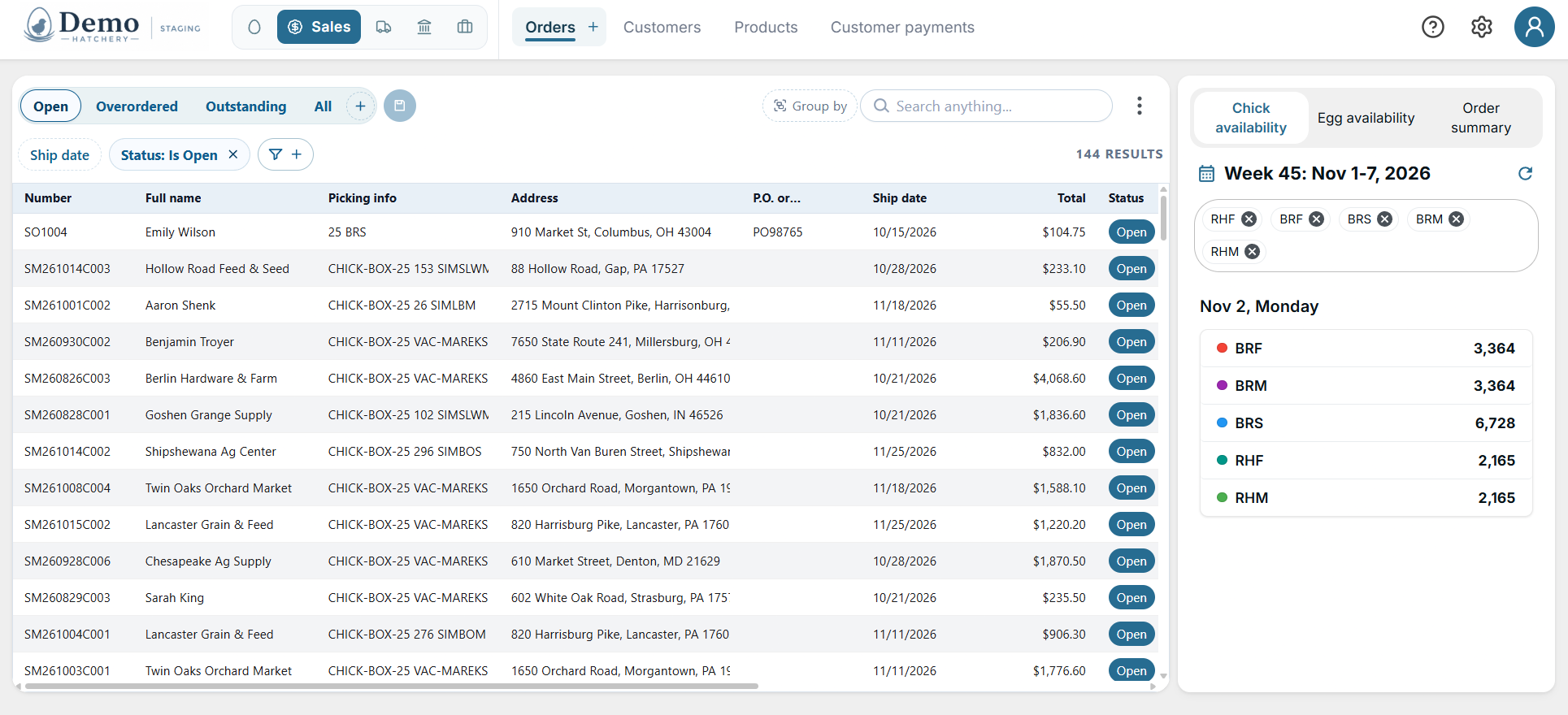
Task: Open the three-dot more options menu
Action: pos(1140,106)
